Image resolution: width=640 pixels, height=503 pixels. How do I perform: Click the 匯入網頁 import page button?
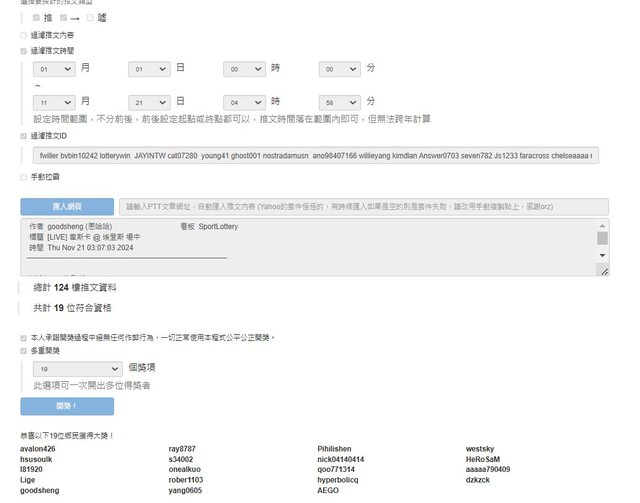pyautogui.click(x=67, y=206)
